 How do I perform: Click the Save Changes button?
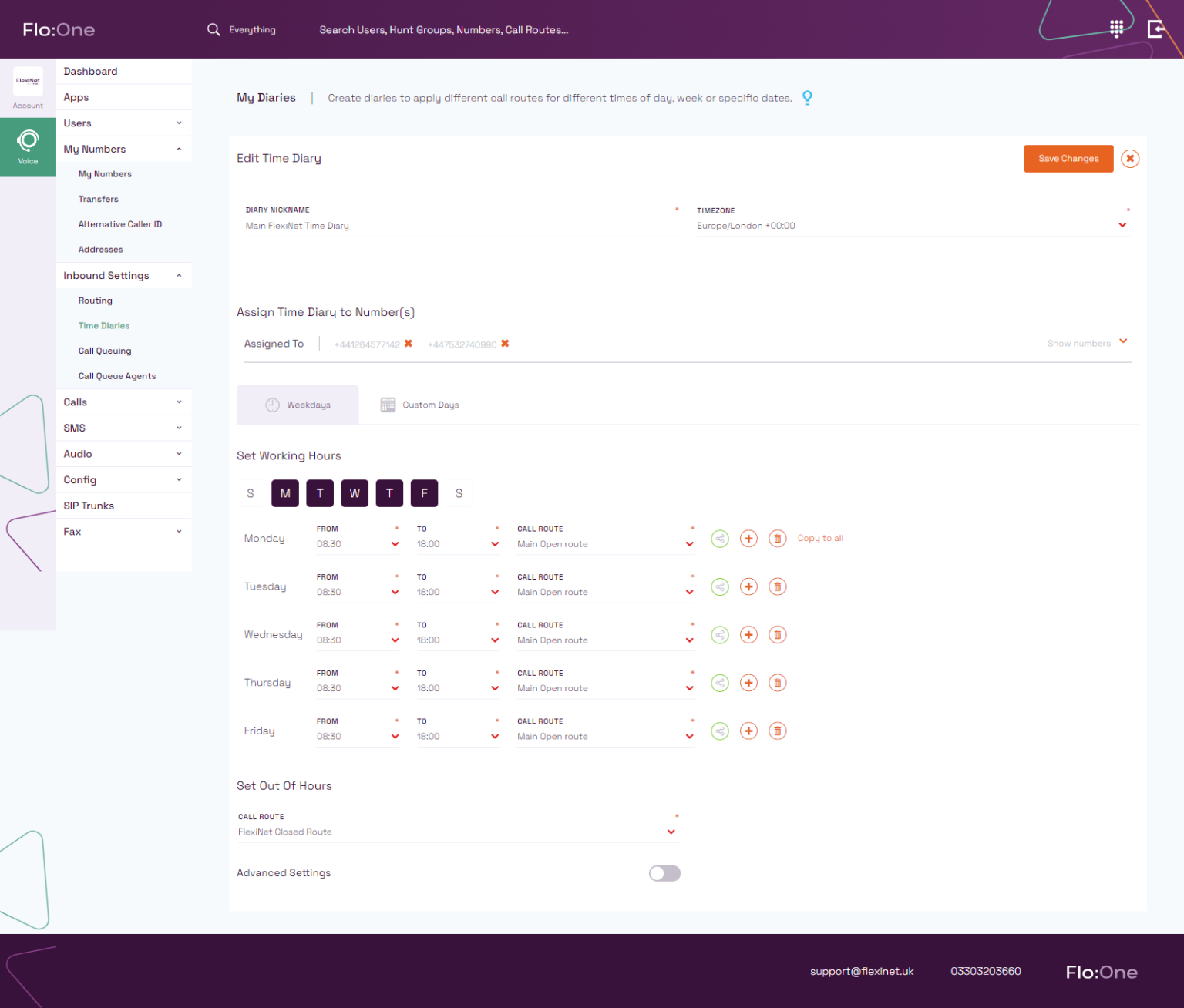coord(1068,159)
